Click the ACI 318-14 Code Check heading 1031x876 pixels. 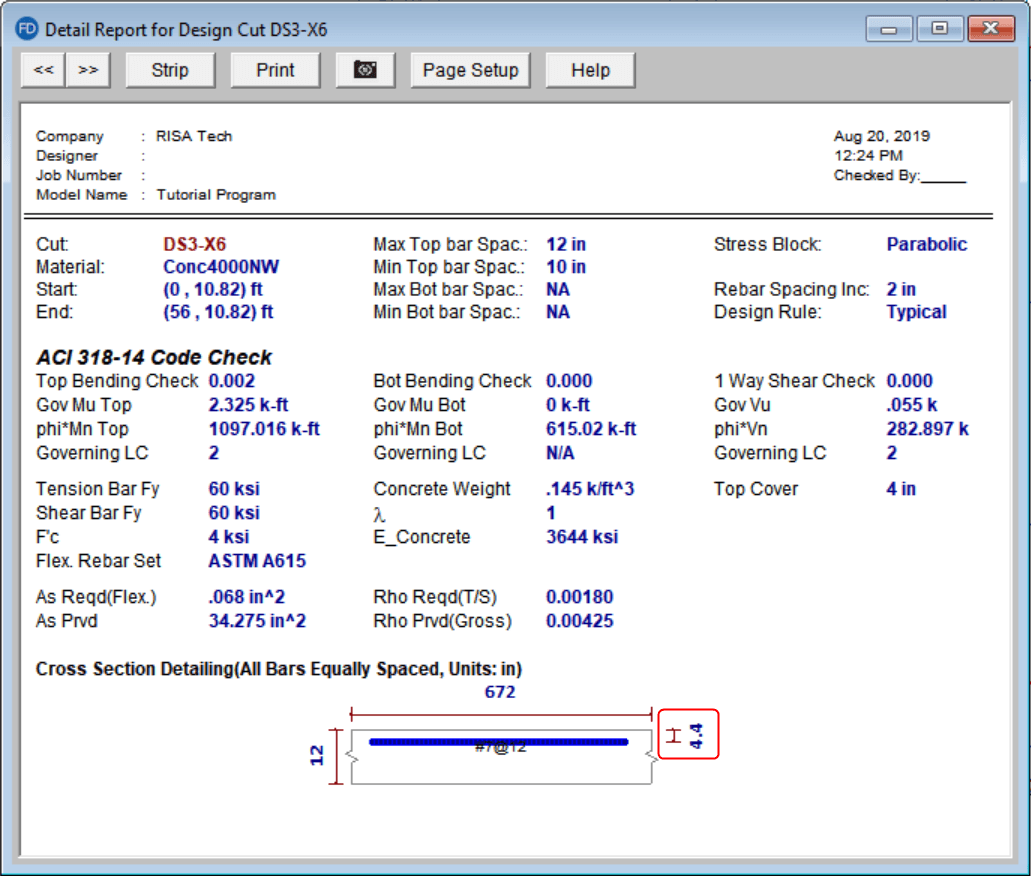[154, 357]
